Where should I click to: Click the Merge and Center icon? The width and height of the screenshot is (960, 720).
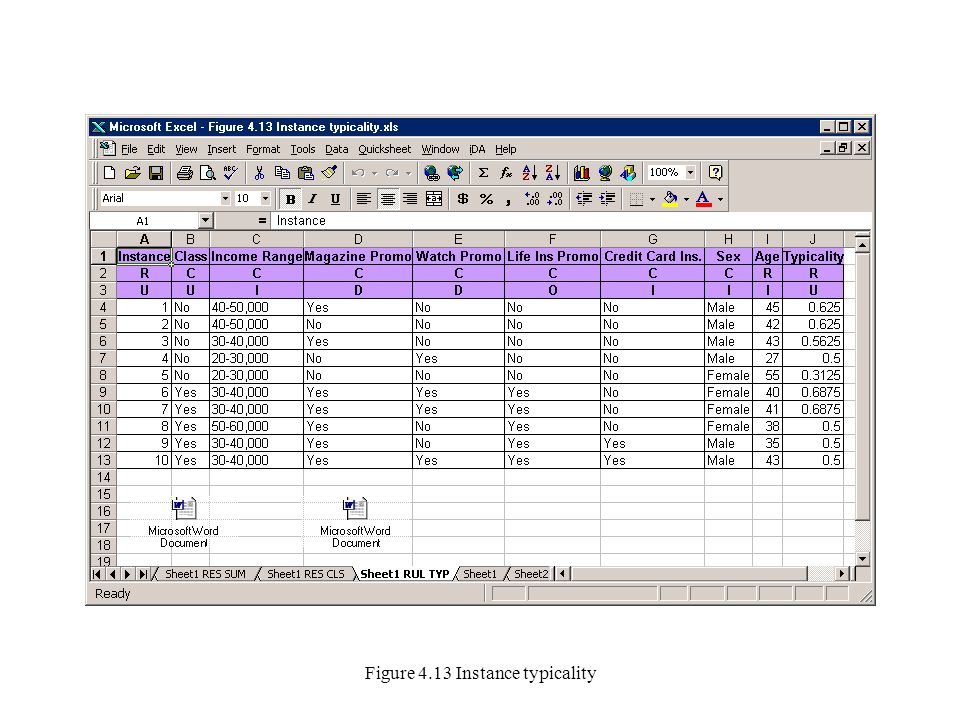click(x=434, y=199)
